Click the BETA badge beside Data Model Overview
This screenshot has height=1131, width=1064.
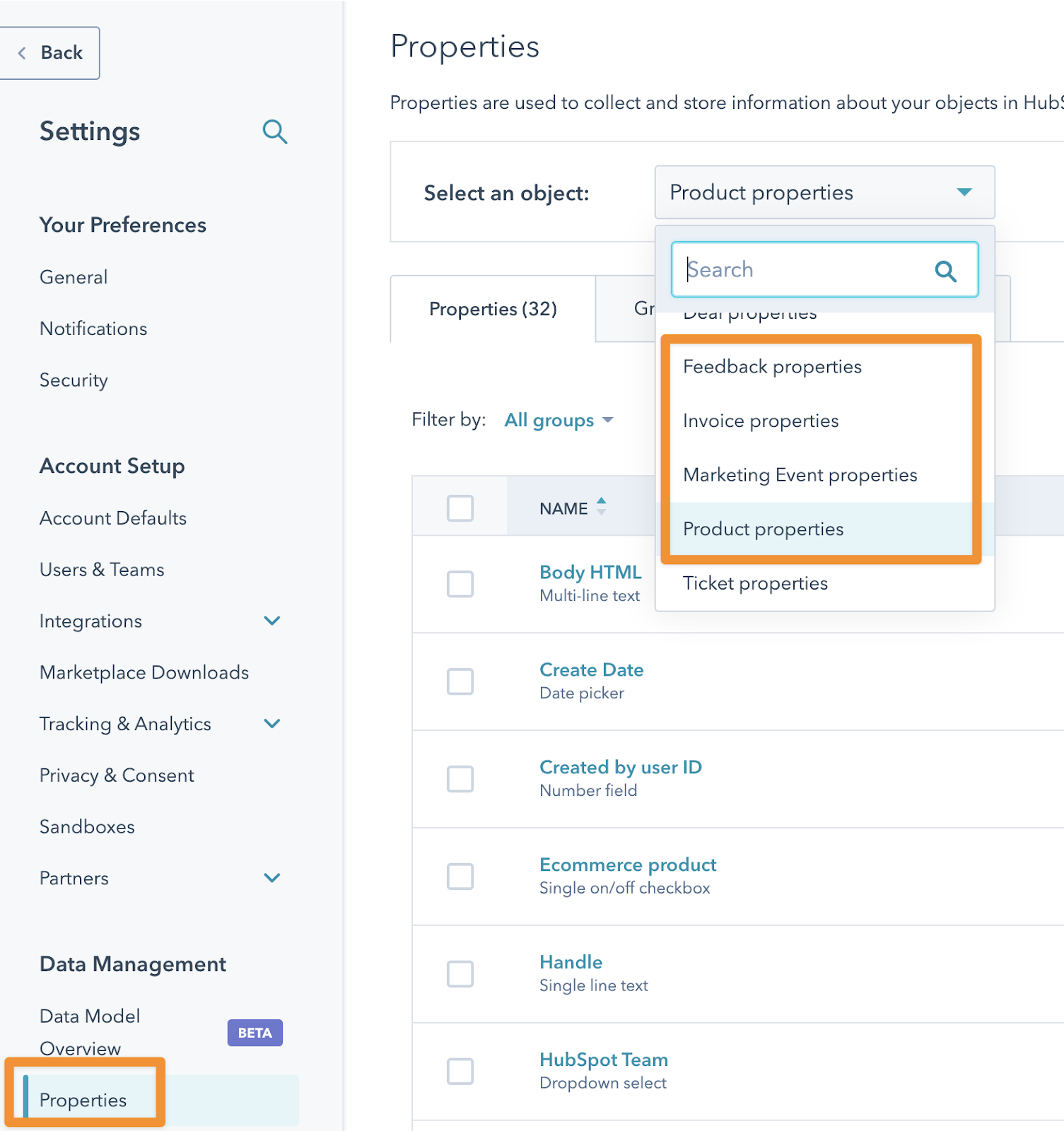click(255, 1033)
